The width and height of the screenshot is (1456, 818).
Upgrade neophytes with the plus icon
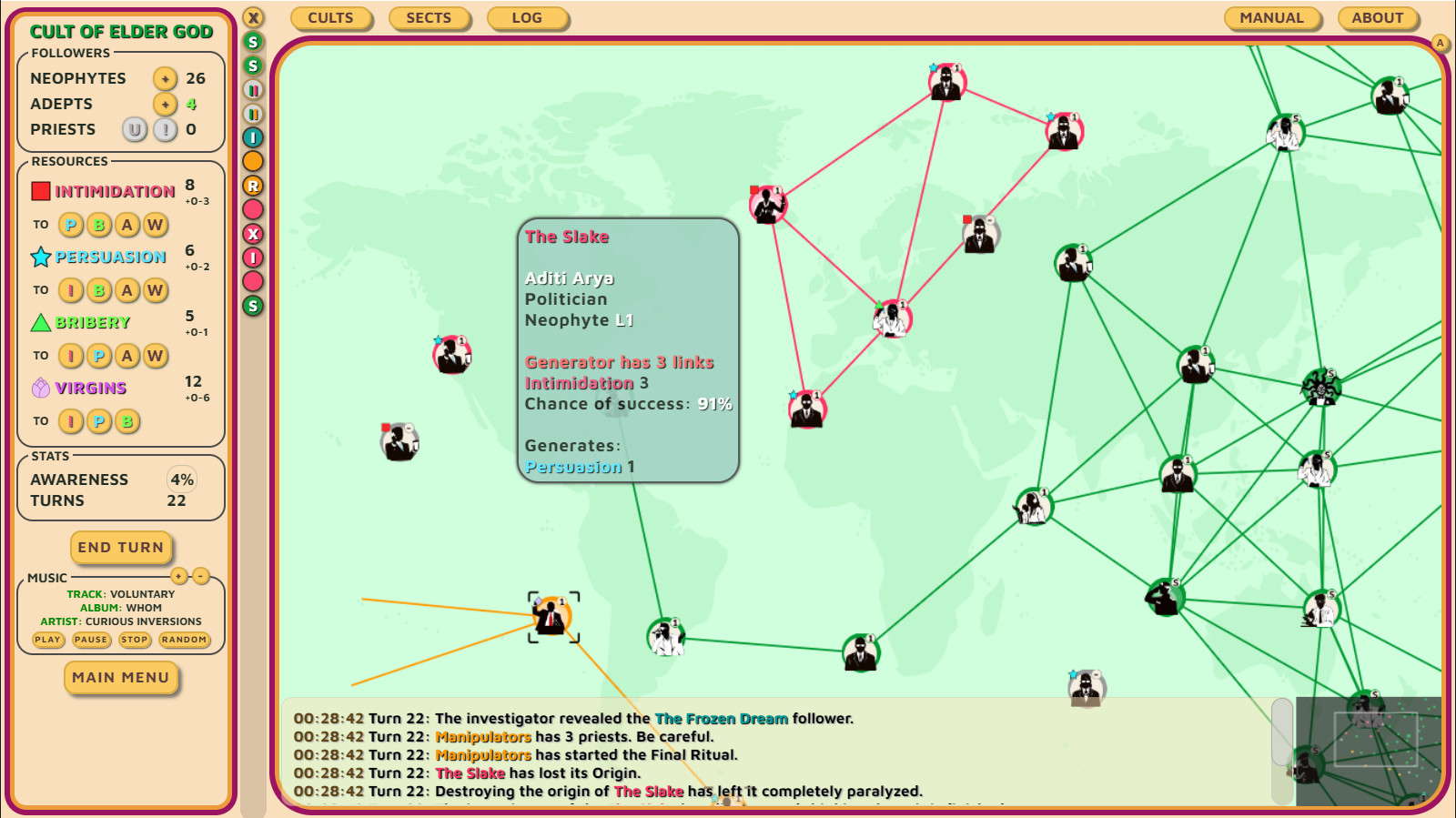click(165, 78)
